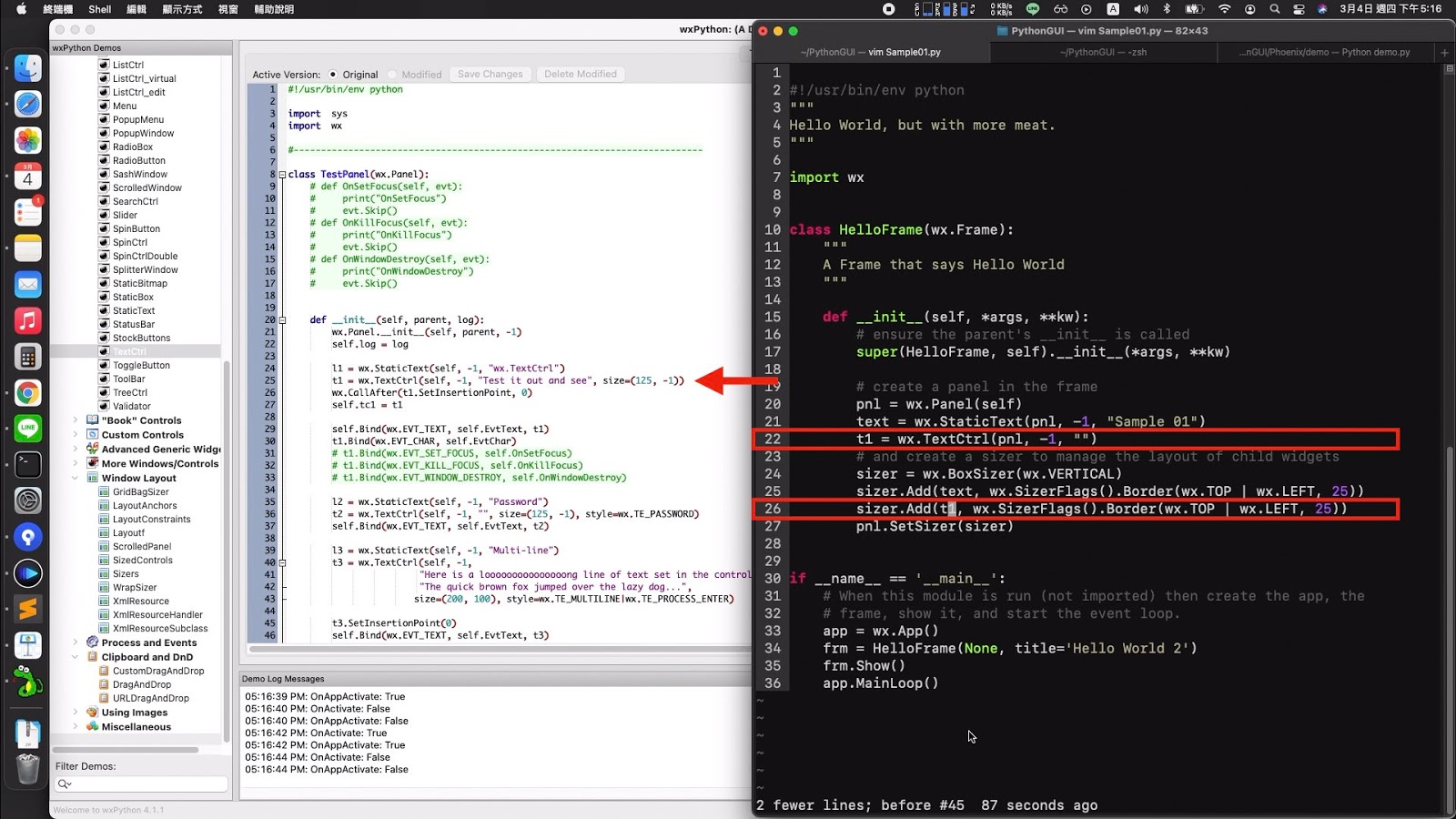Open the 顯示方式 menu
This screenshot has height=819, width=1456.
182,9
